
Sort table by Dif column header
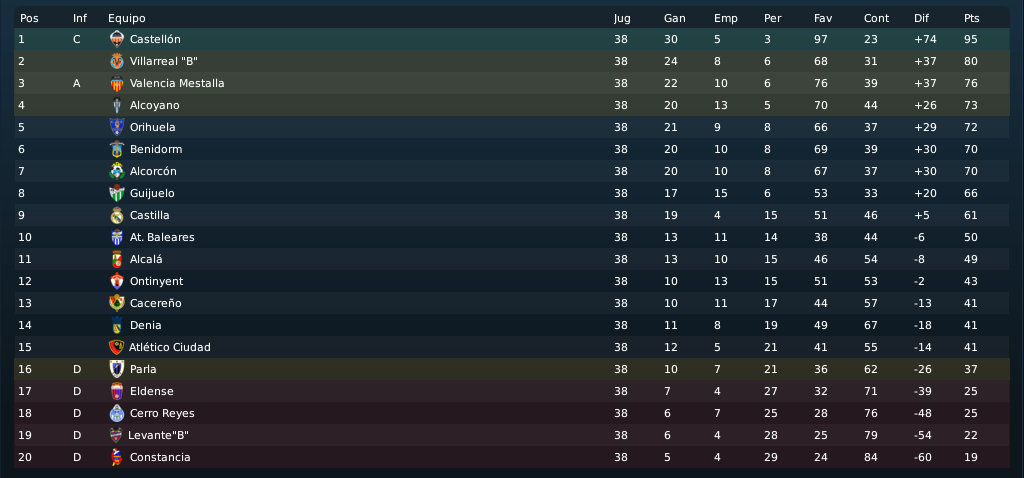tap(921, 18)
